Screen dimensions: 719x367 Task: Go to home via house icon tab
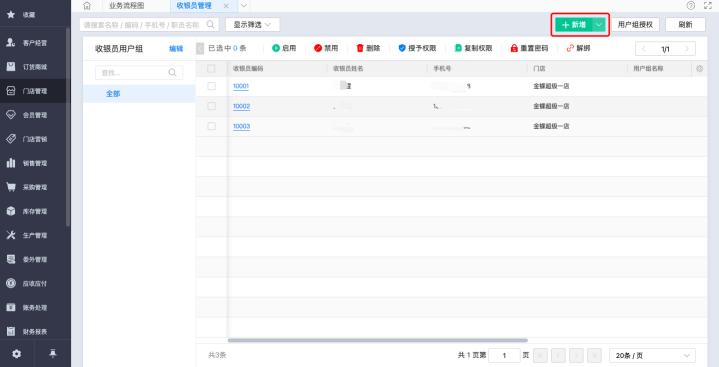pyautogui.click(x=87, y=6)
